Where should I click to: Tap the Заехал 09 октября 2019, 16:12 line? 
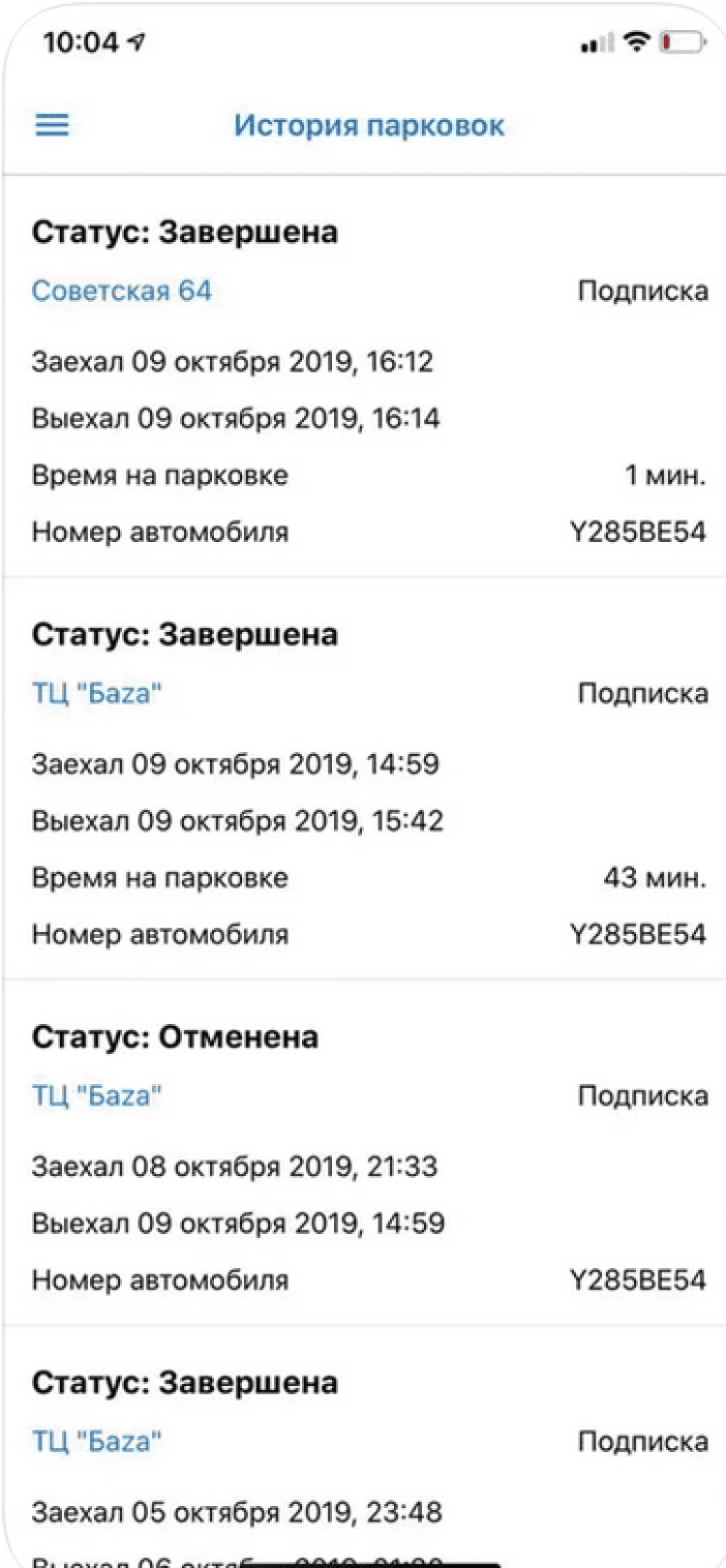click(232, 362)
